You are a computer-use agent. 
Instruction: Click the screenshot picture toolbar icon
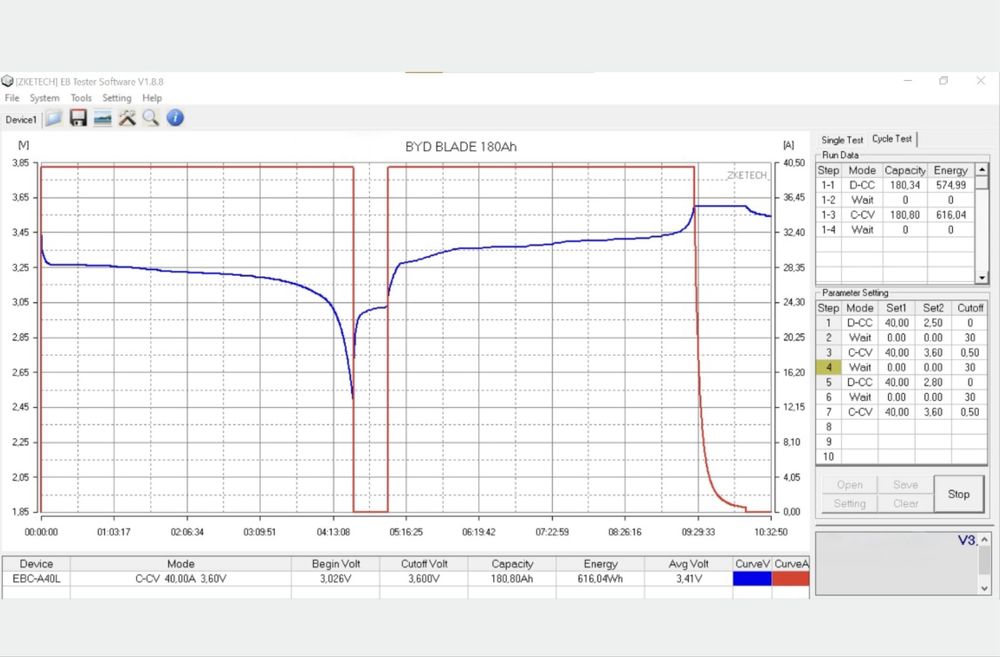click(103, 118)
